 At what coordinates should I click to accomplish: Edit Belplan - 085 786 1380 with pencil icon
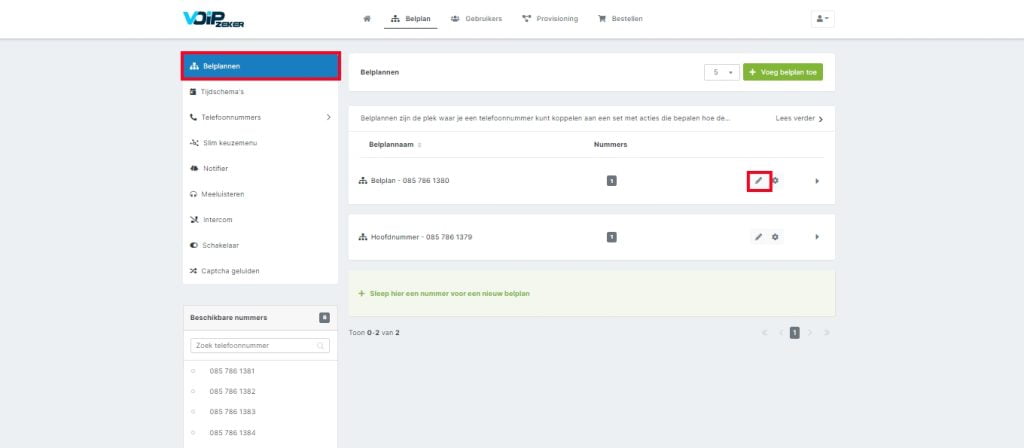[x=758, y=181]
